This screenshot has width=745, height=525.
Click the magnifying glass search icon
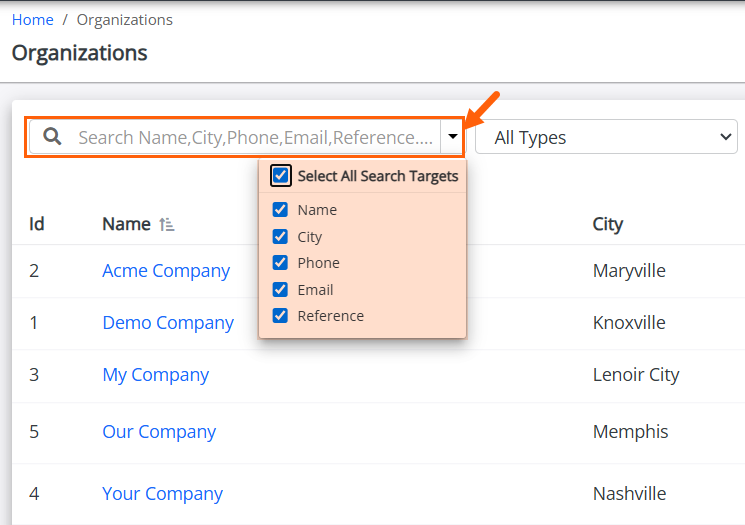52,136
